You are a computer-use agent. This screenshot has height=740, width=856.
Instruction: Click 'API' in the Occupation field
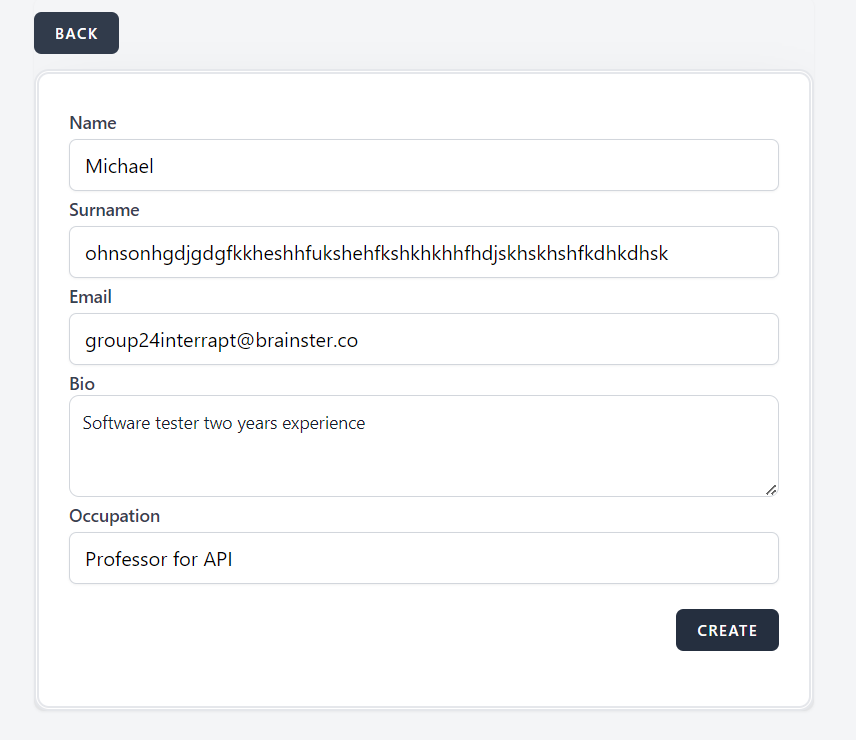[x=218, y=559]
